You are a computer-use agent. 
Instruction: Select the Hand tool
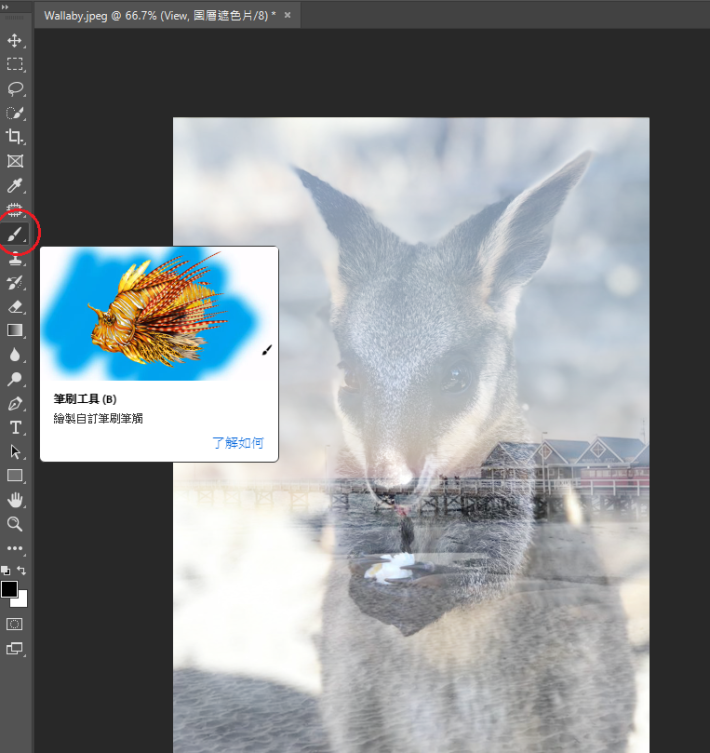point(15,500)
